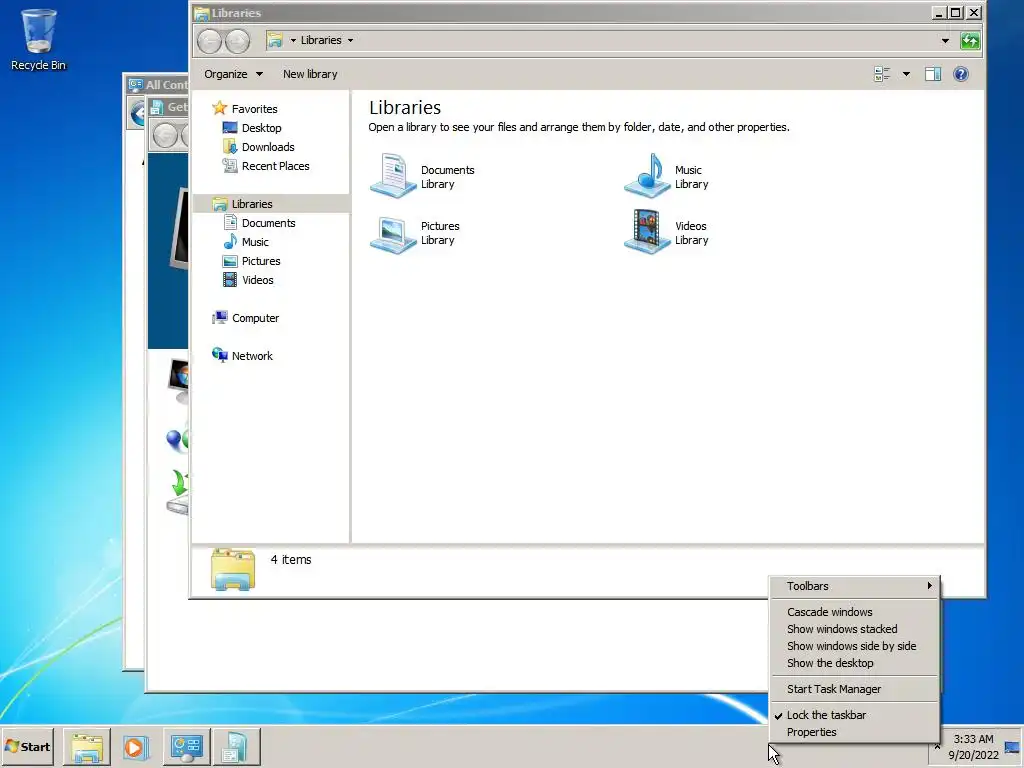Expand dropdown arrow after Libraries in address bar
The image size is (1024, 768).
click(x=351, y=40)
